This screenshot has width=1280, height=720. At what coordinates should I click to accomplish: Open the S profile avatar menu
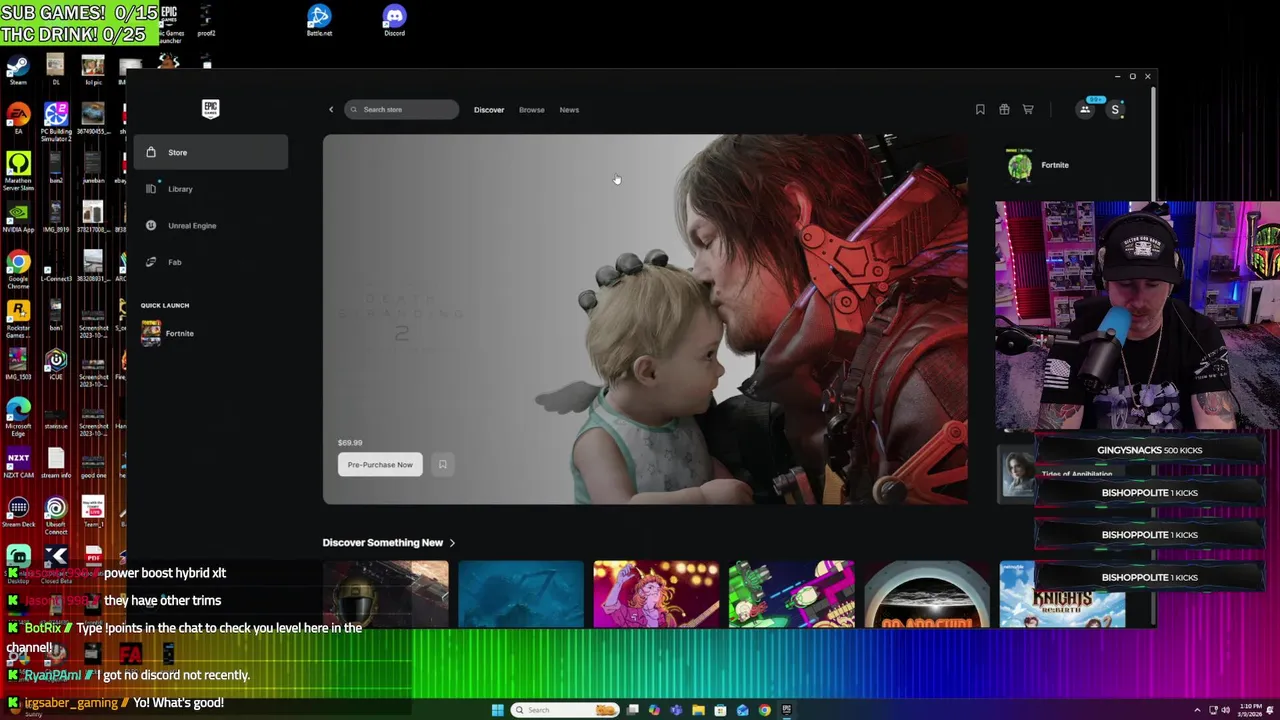pos(1115,109)
